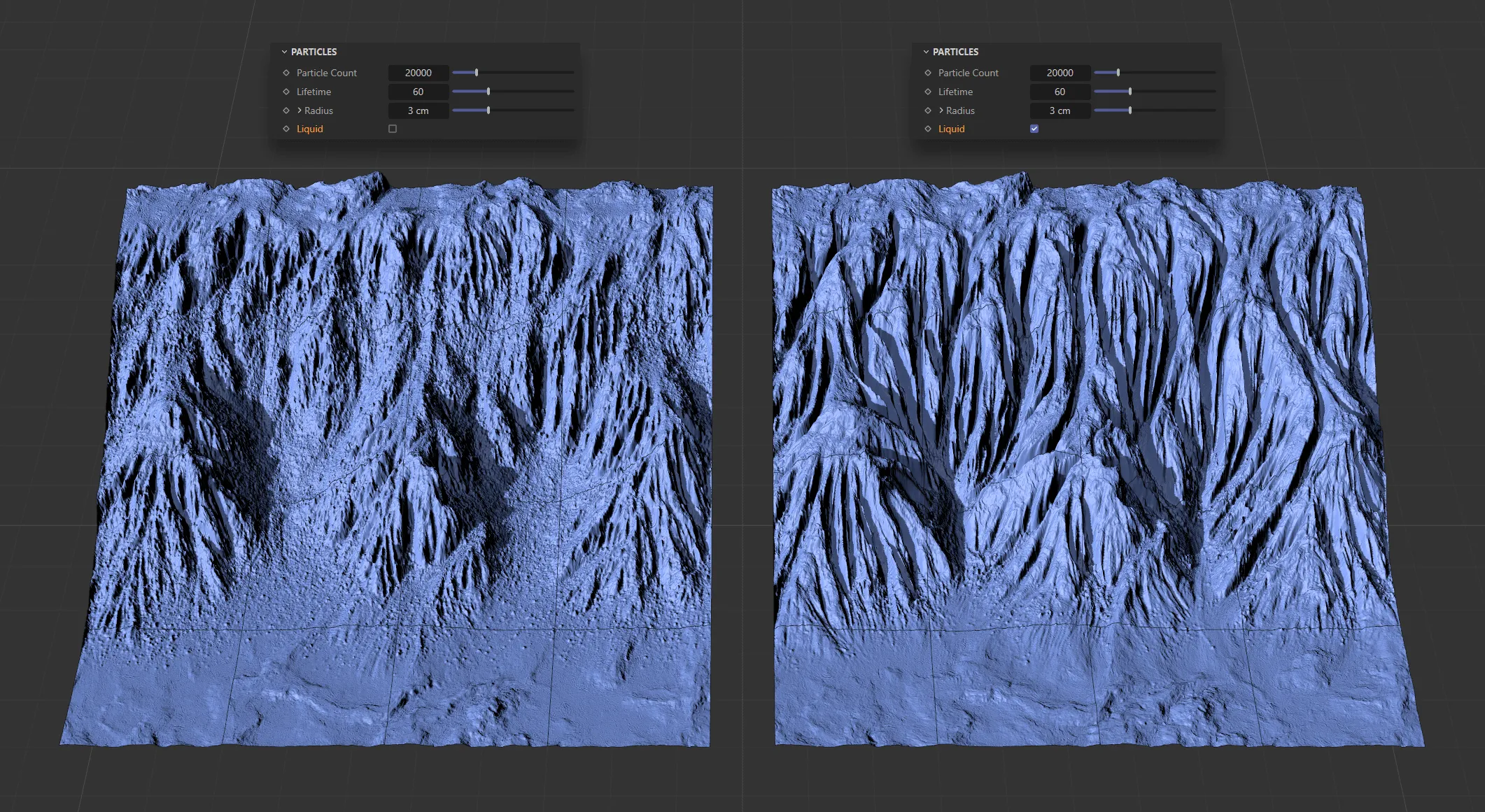Image resolution: width=1485 pixels, height=812 pixels.
Task: Expand Radius sub-options in left panel
Action: click(x=300, y=111)
